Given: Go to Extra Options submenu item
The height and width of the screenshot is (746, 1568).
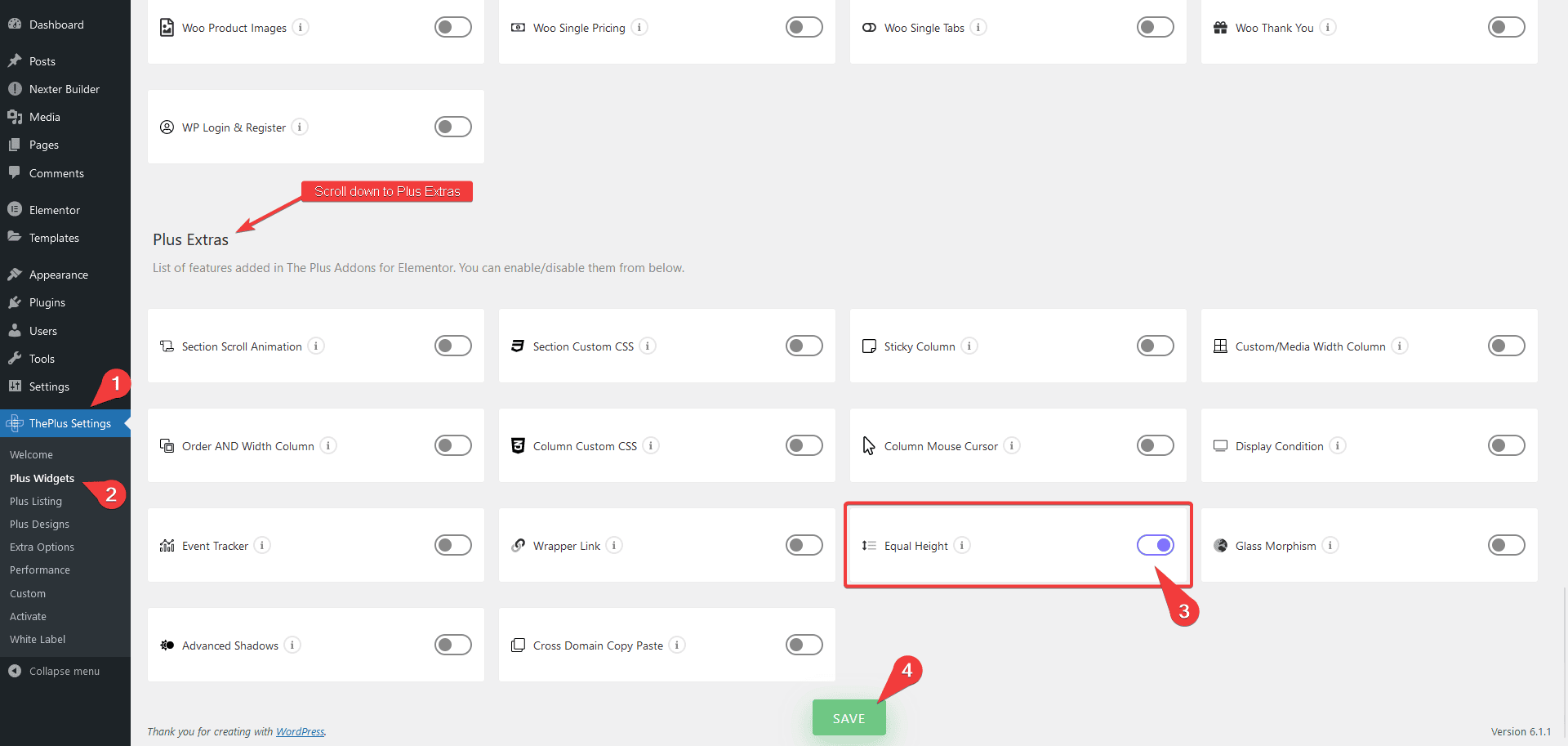Looking at the screenshot, I should tap(42, 547).
